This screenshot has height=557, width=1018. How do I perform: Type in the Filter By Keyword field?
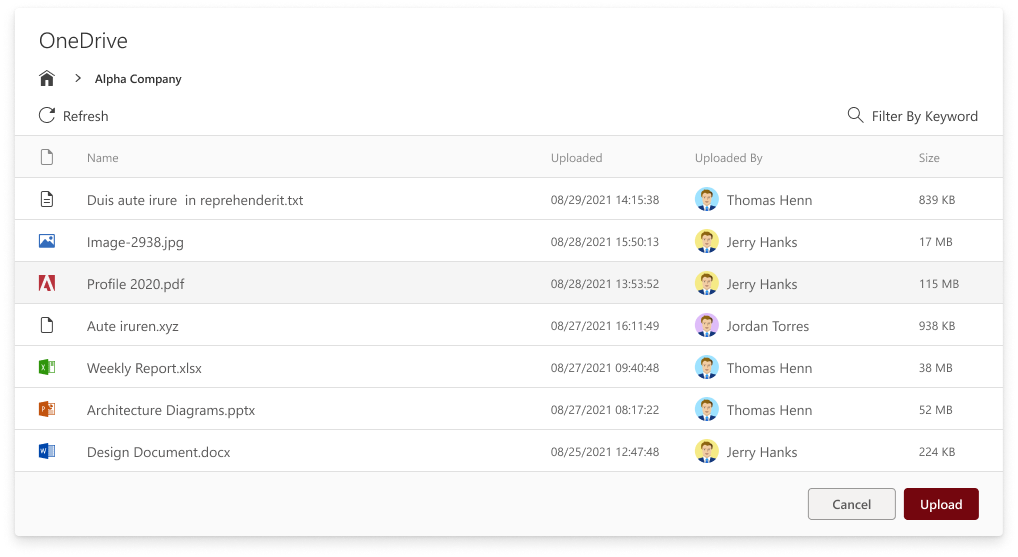coord(924,116)
